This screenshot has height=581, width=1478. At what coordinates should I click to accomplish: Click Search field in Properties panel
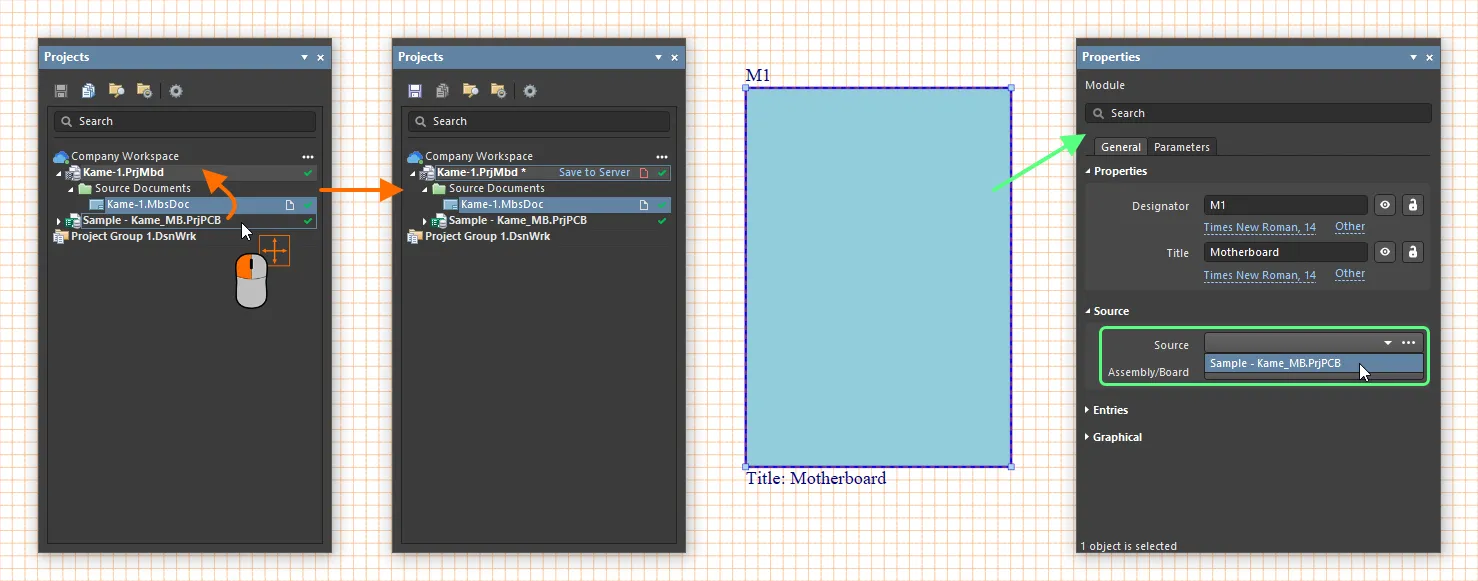tap(1258, 113)
